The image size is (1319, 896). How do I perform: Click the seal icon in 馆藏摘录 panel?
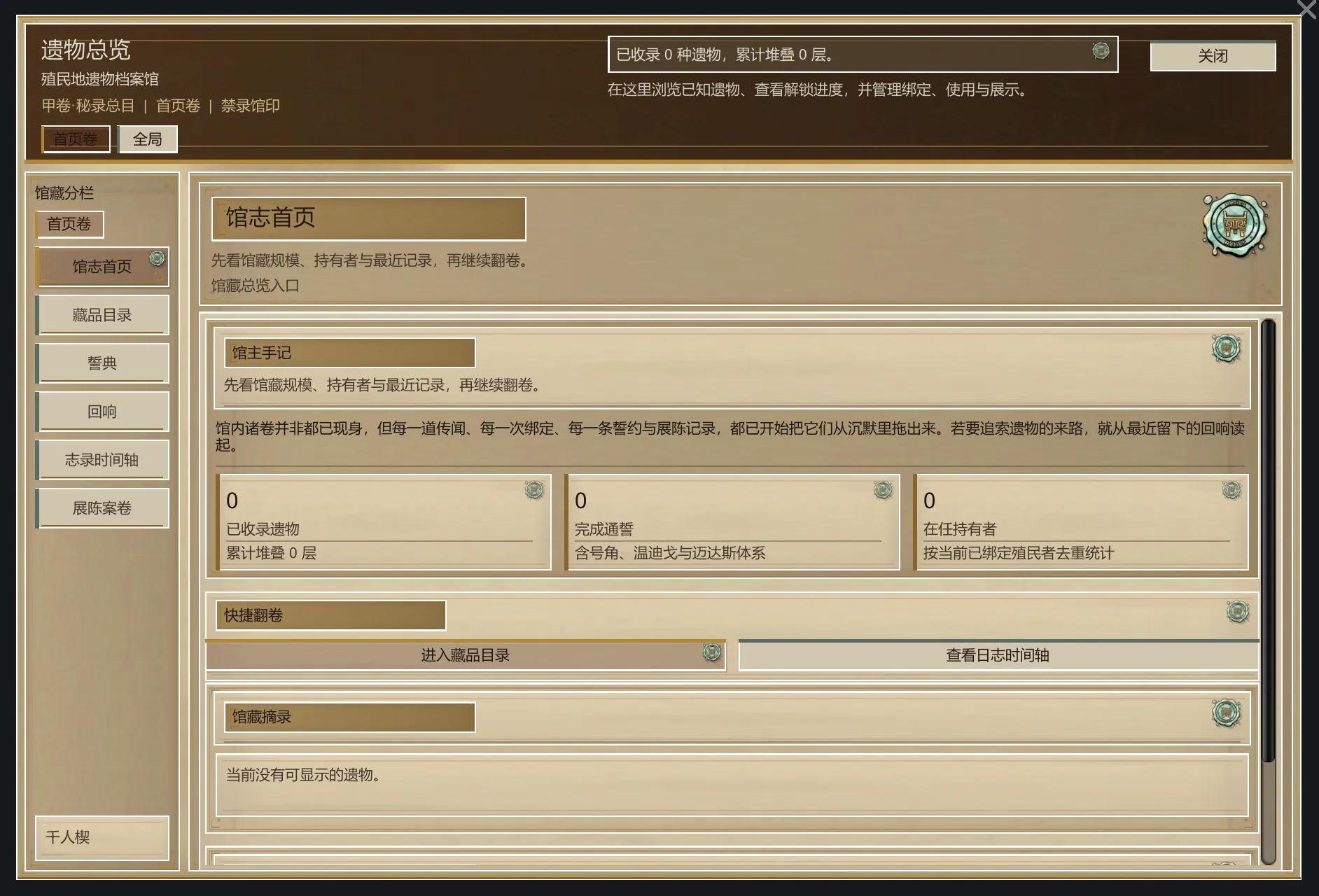(1226, 713)
